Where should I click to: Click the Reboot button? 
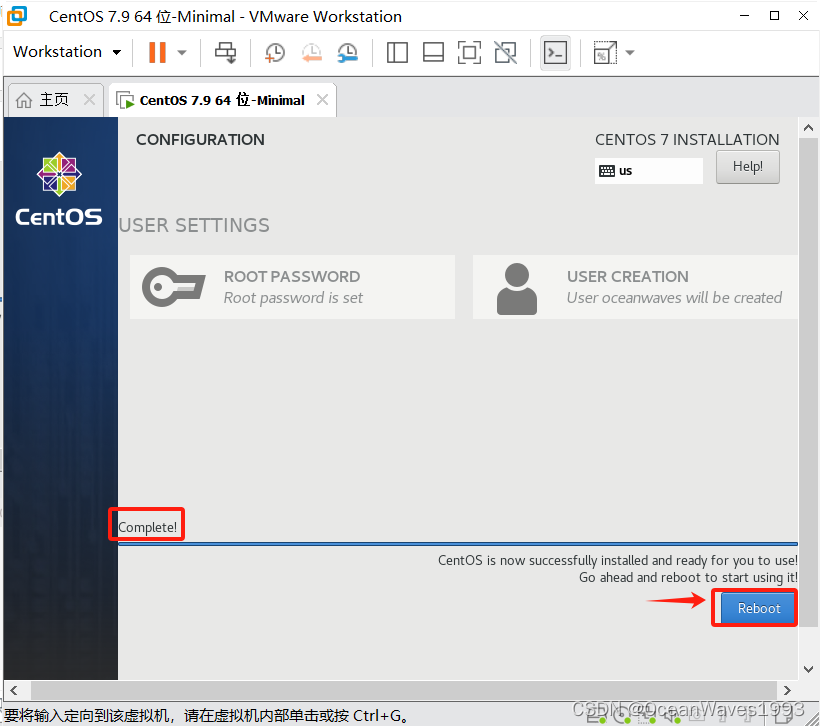click(x=758, y=608)
